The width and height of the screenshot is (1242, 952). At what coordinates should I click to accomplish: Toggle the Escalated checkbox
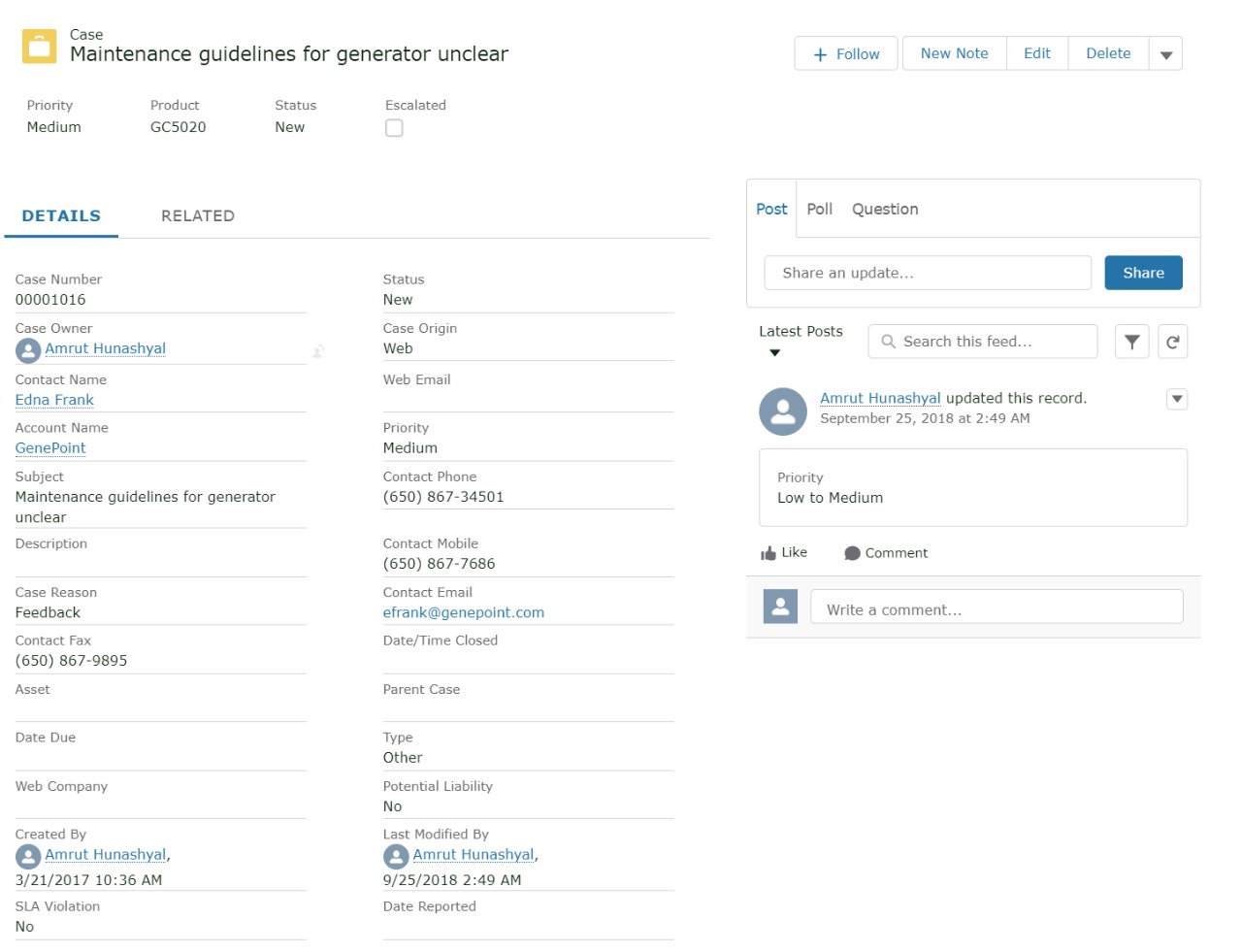pos(394,128)
